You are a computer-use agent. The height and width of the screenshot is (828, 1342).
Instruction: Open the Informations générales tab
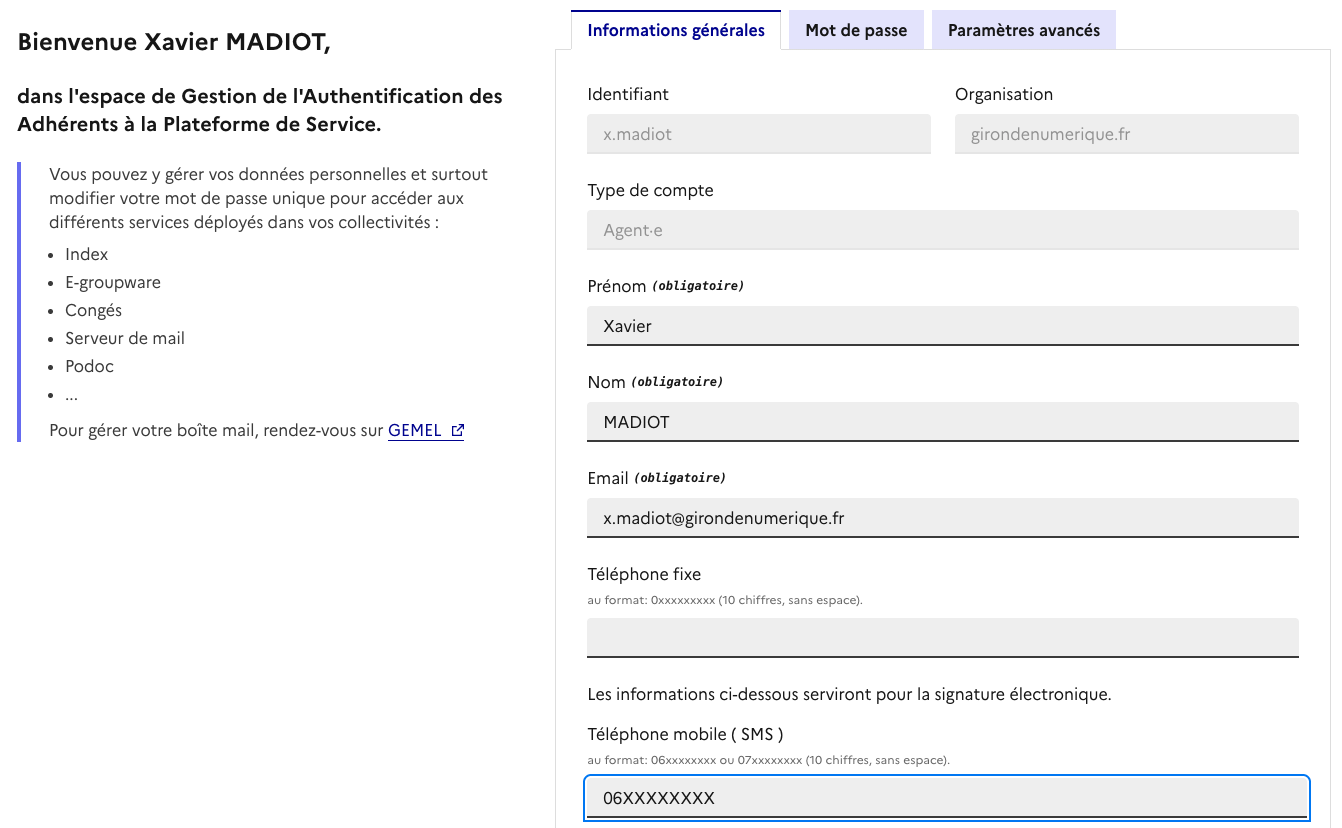coord(676,30)
